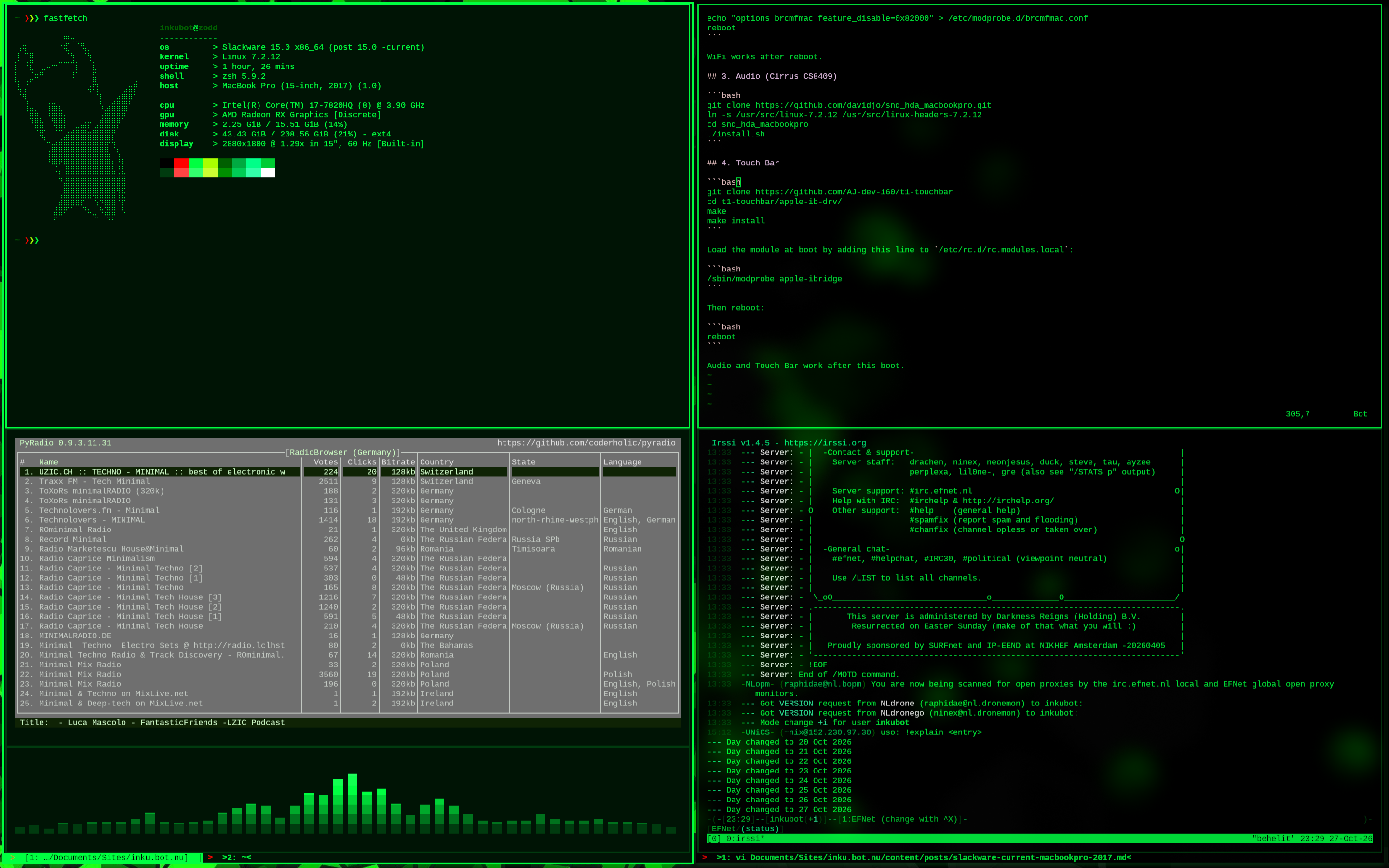This screenshot has width=1389, height=868.
Task: Click the 'Country' column header in PyRadio
Action: (436, 462)
